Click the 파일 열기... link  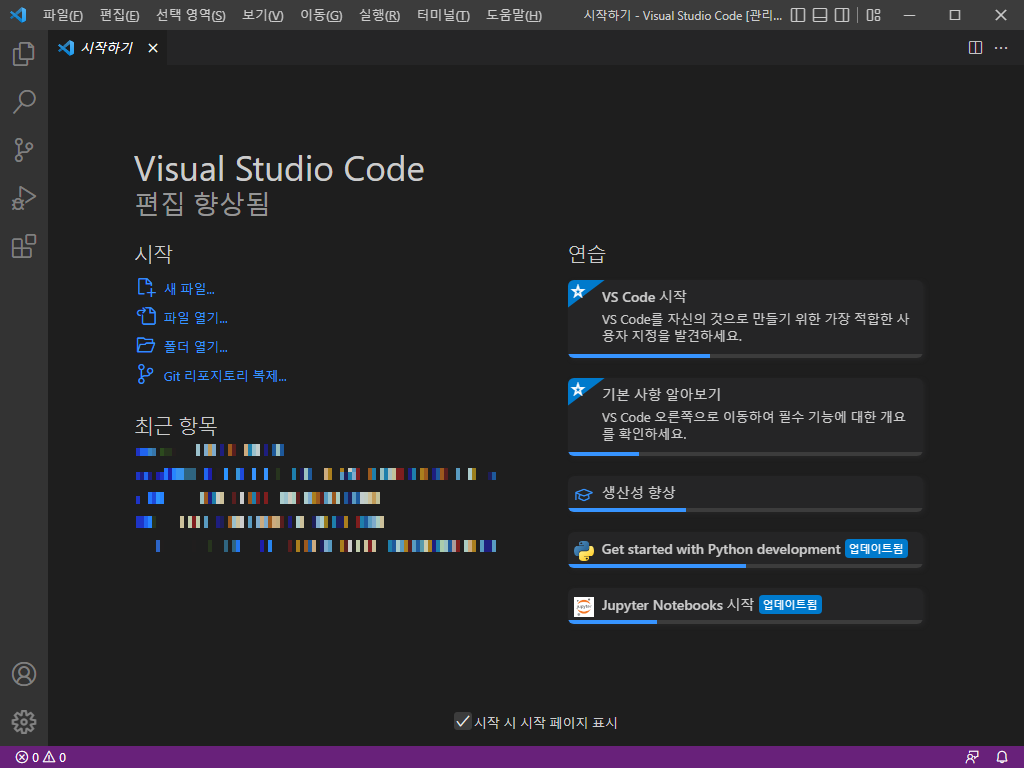click(195, 317)
